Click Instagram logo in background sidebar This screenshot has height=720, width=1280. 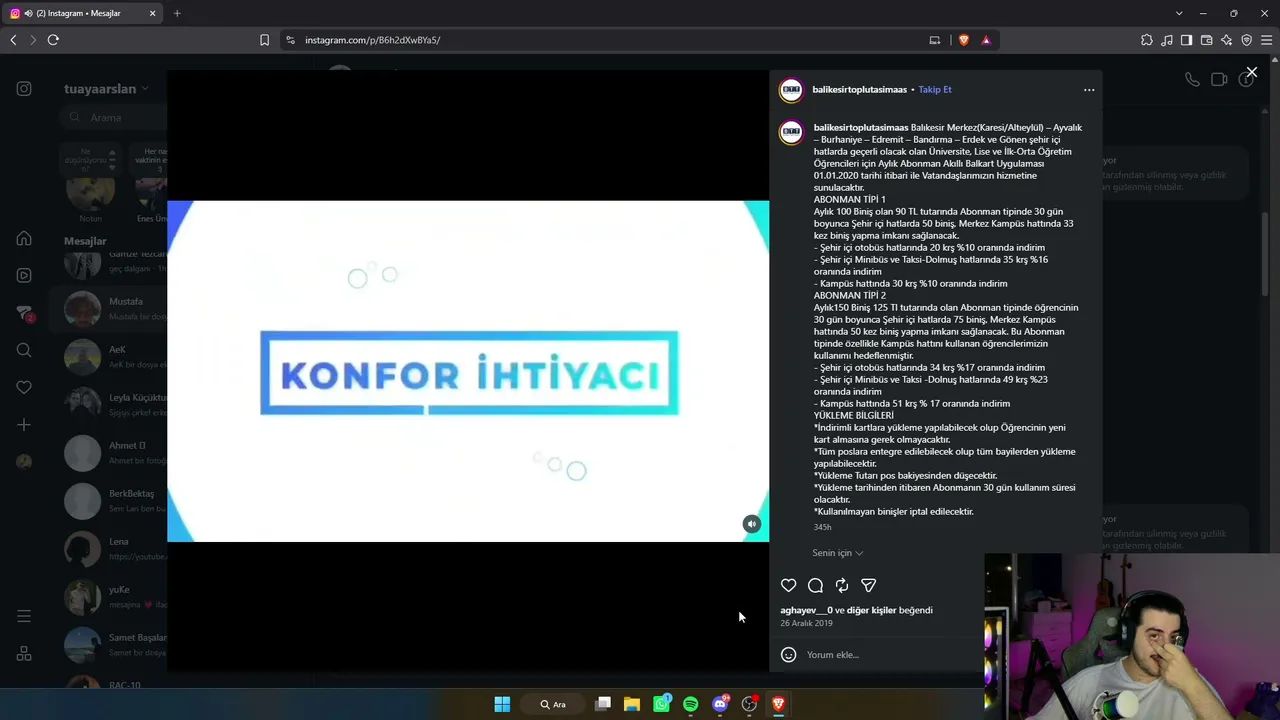24,89
